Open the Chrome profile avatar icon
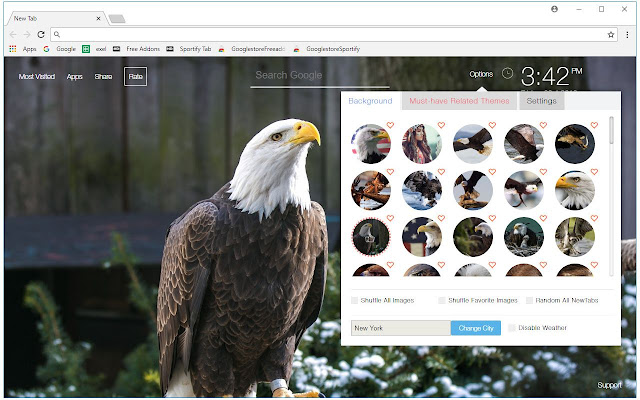Viewport: 640px width, 400px height. click(x=554, y=9)
